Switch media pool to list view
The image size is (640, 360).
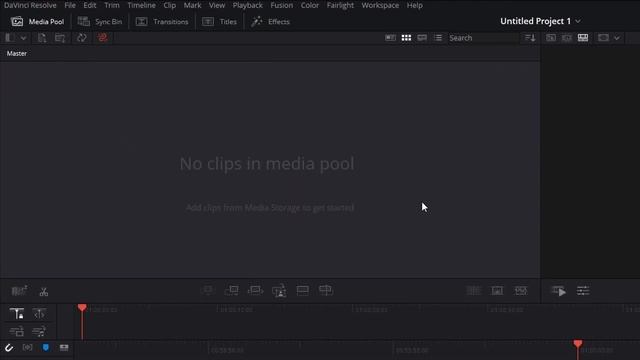pos(438,38)
